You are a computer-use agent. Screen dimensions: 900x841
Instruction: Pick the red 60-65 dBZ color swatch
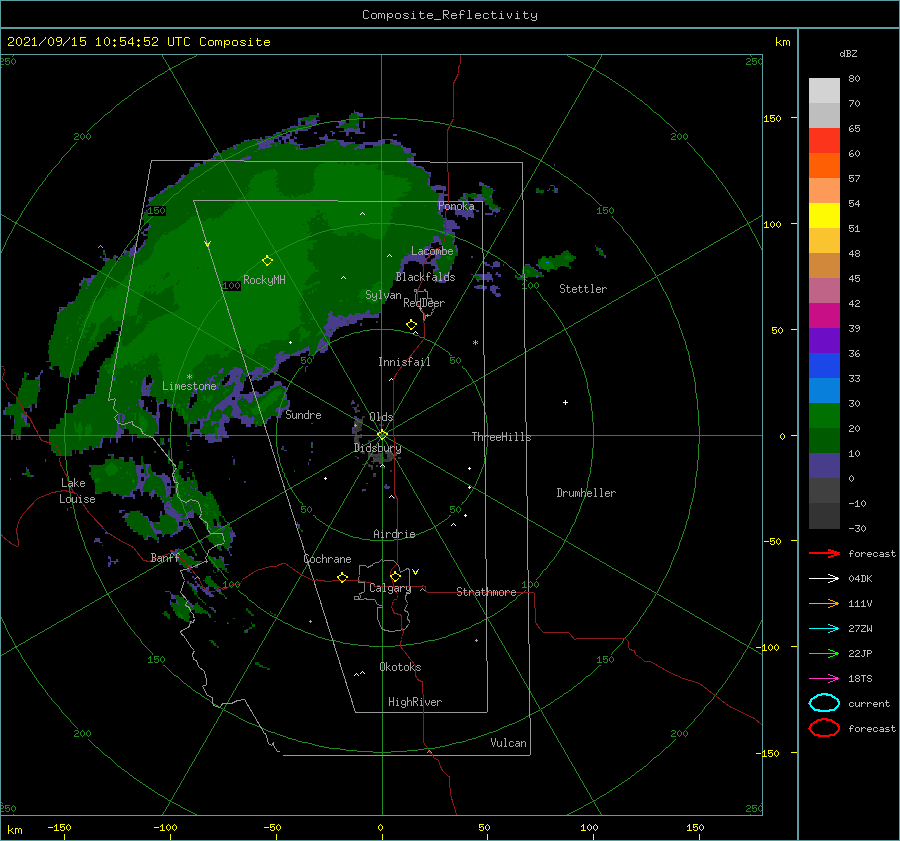824,140
